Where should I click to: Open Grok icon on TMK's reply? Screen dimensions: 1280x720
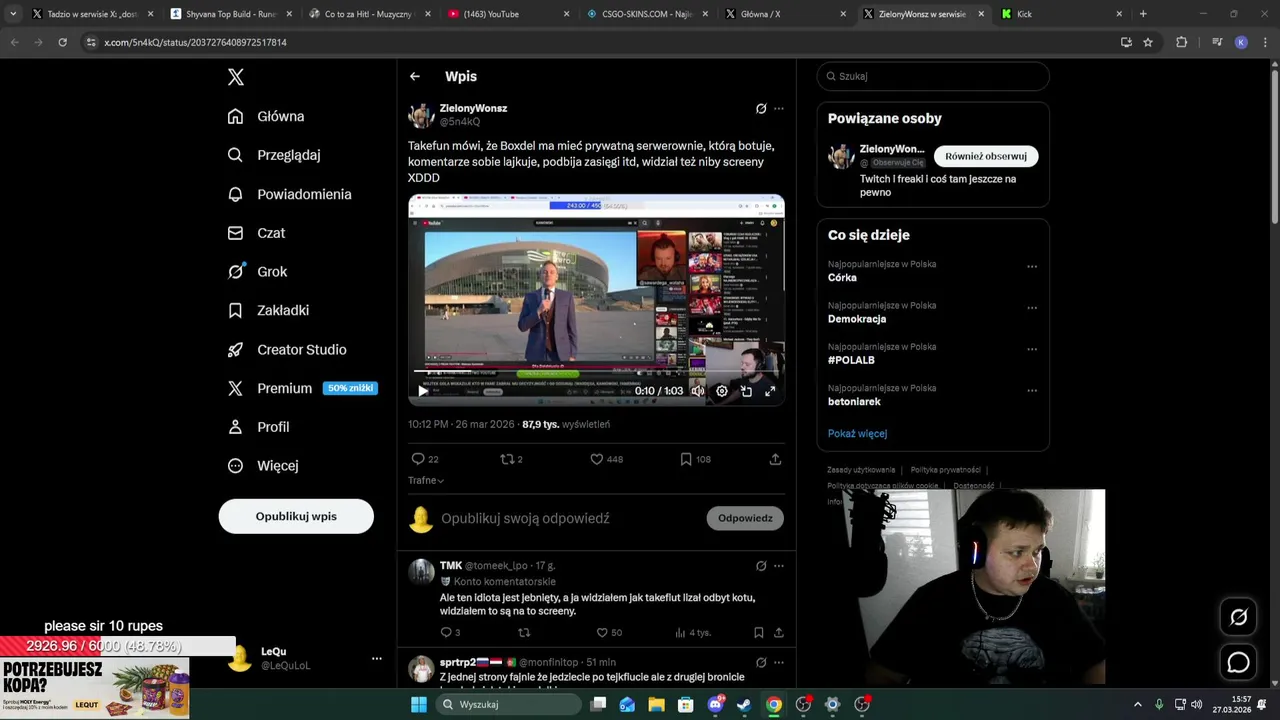(761, 566)
